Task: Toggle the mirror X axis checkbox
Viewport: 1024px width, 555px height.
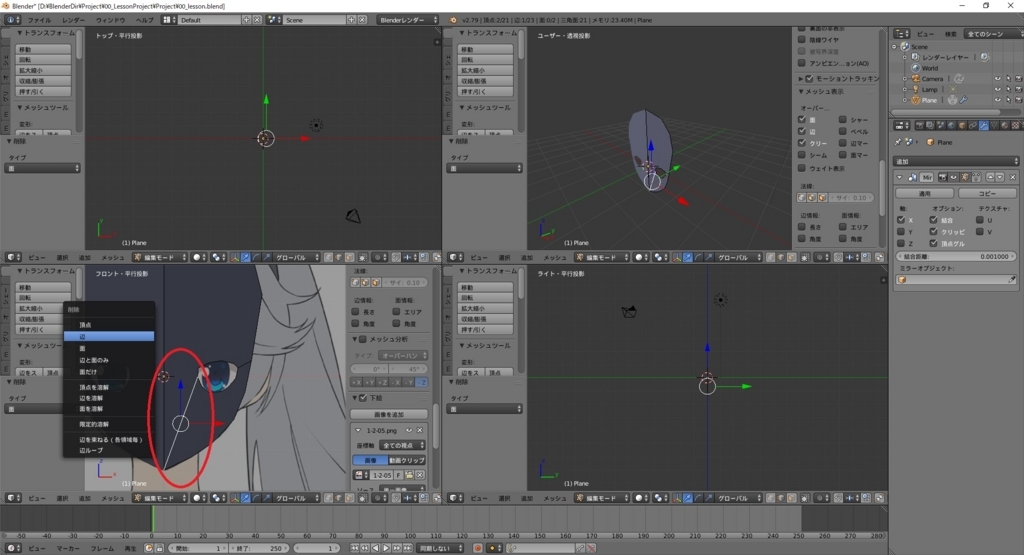Action: pyautogui.click(x=901, y=220)
